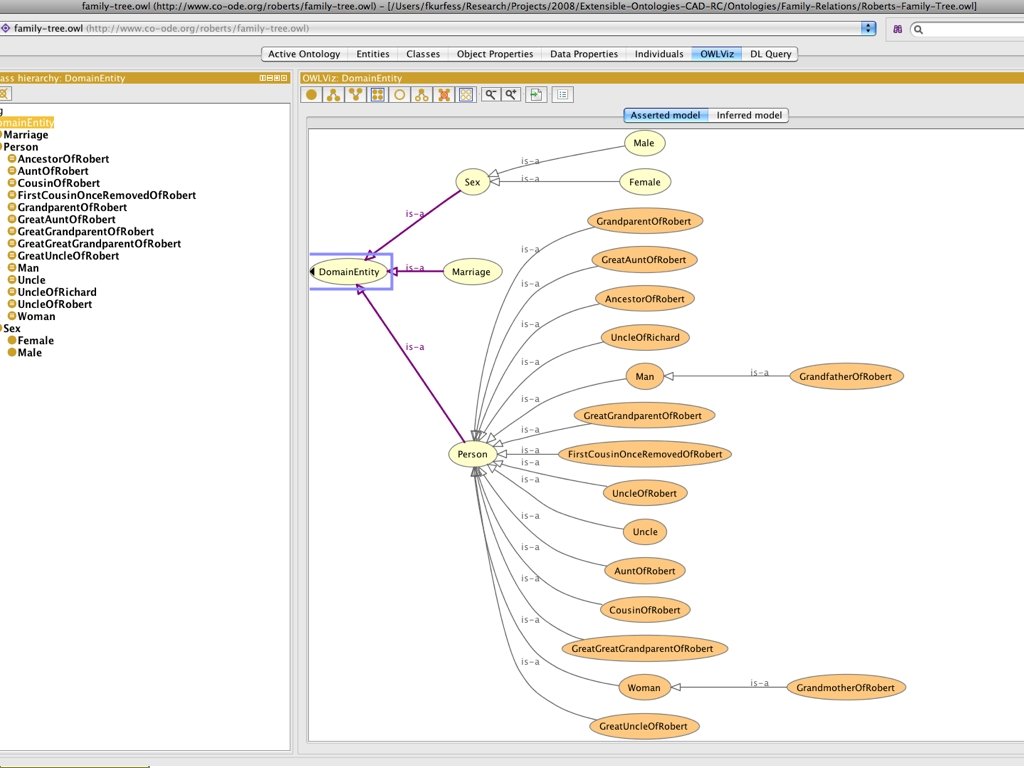The height and width of the screenshot is (768, 1024).
Task: Click the GrandfatherOfRobert graph node
Action: click(x=845, y=376)
